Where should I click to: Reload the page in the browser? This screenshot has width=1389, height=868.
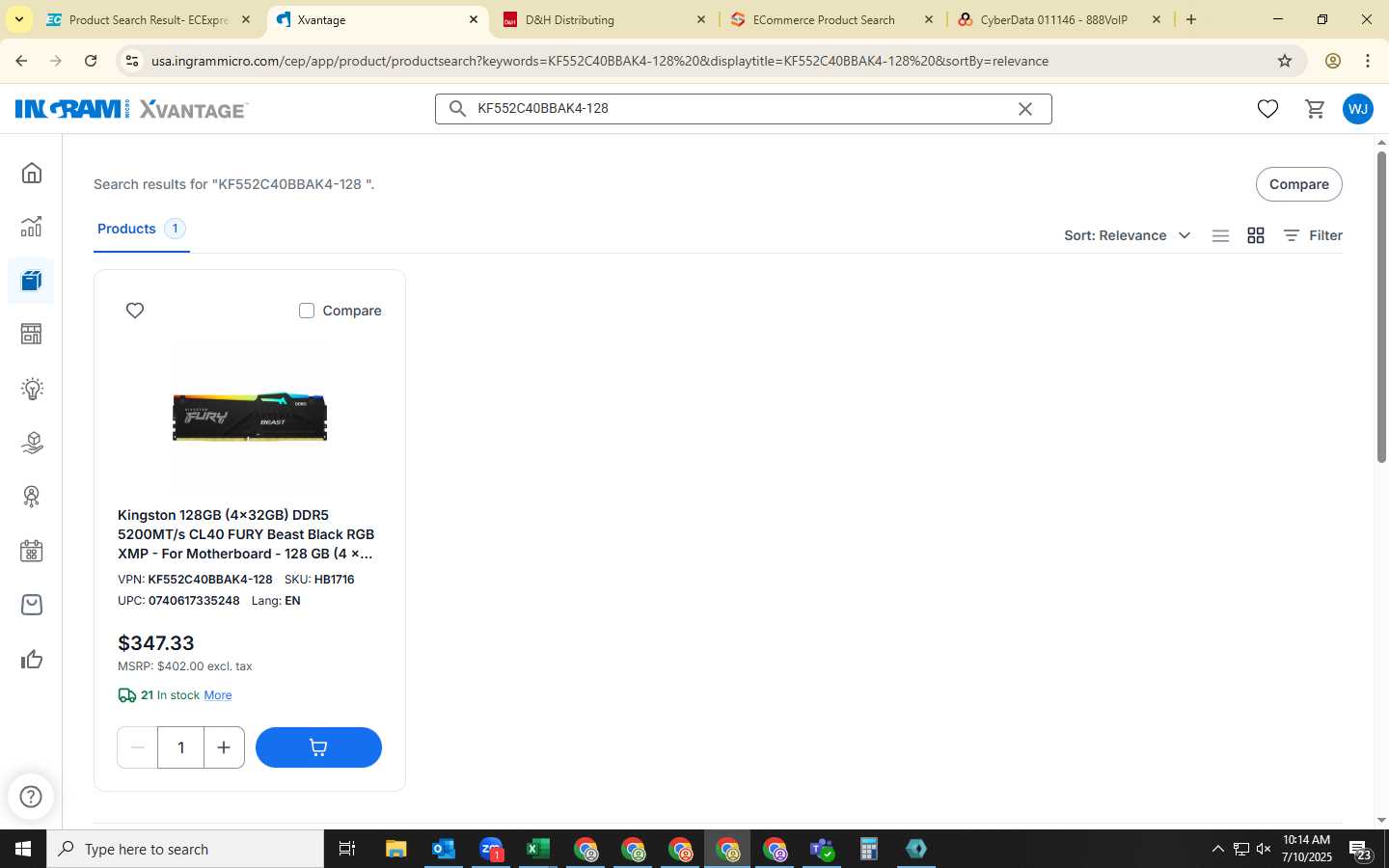pos(91,61)
